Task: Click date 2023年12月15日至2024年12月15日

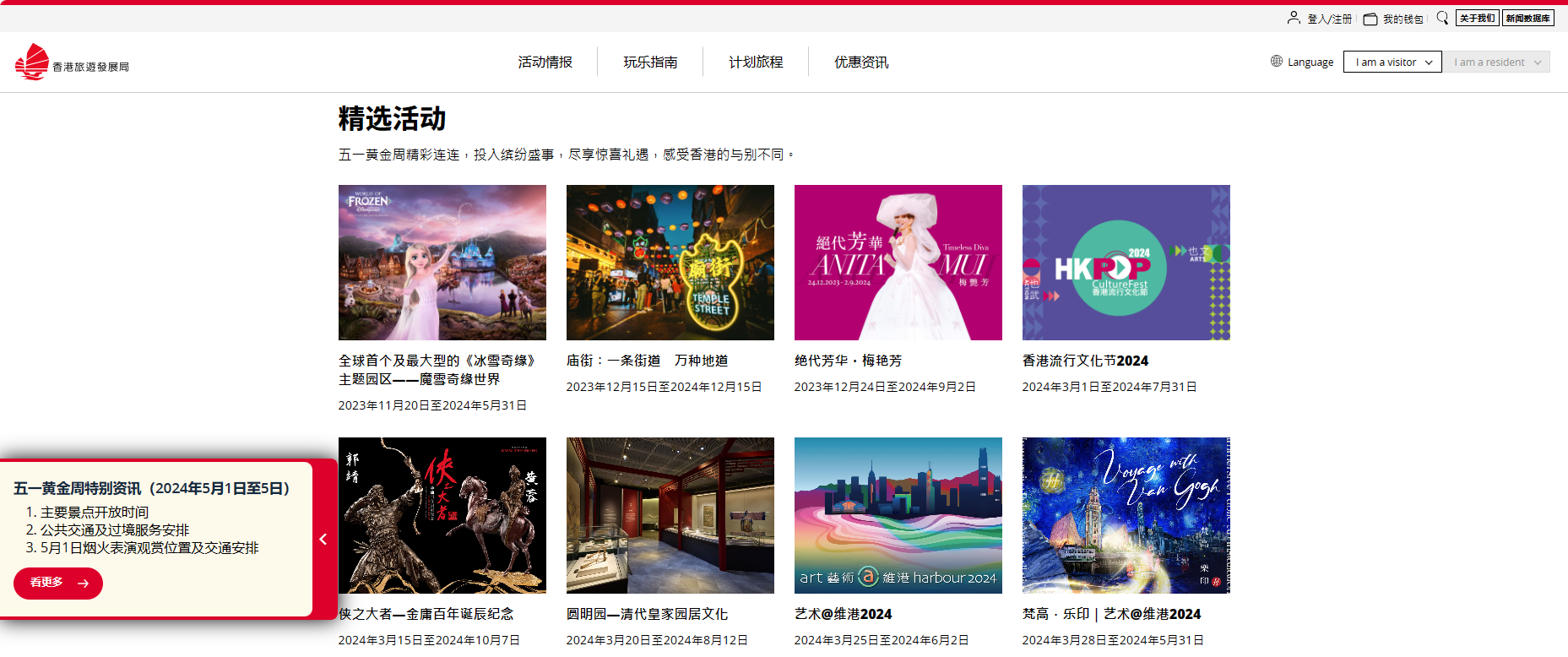Action: pyautogui.click(x=665, y=387)
